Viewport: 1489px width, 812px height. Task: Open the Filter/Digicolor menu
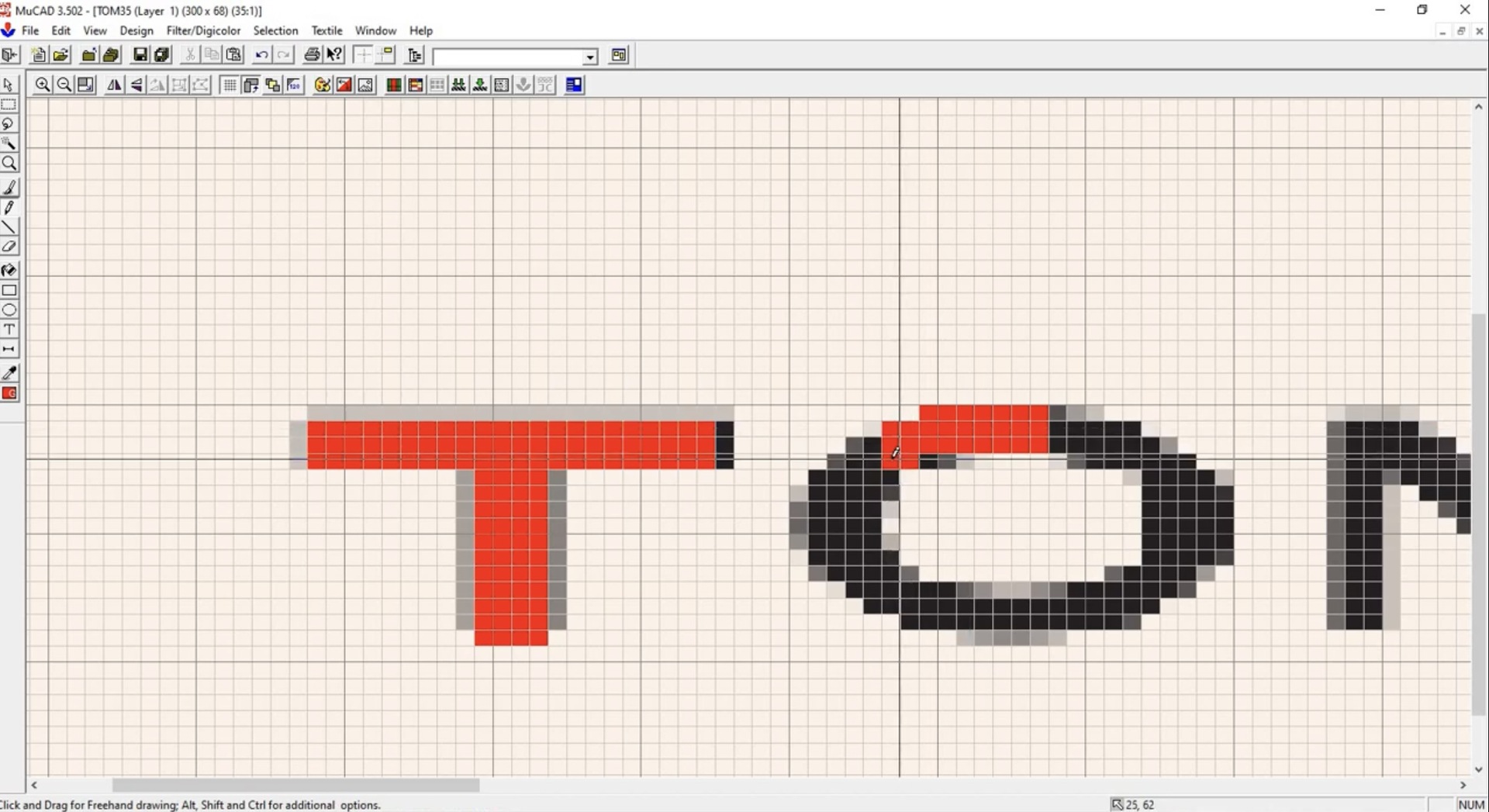tap(203, 31)
